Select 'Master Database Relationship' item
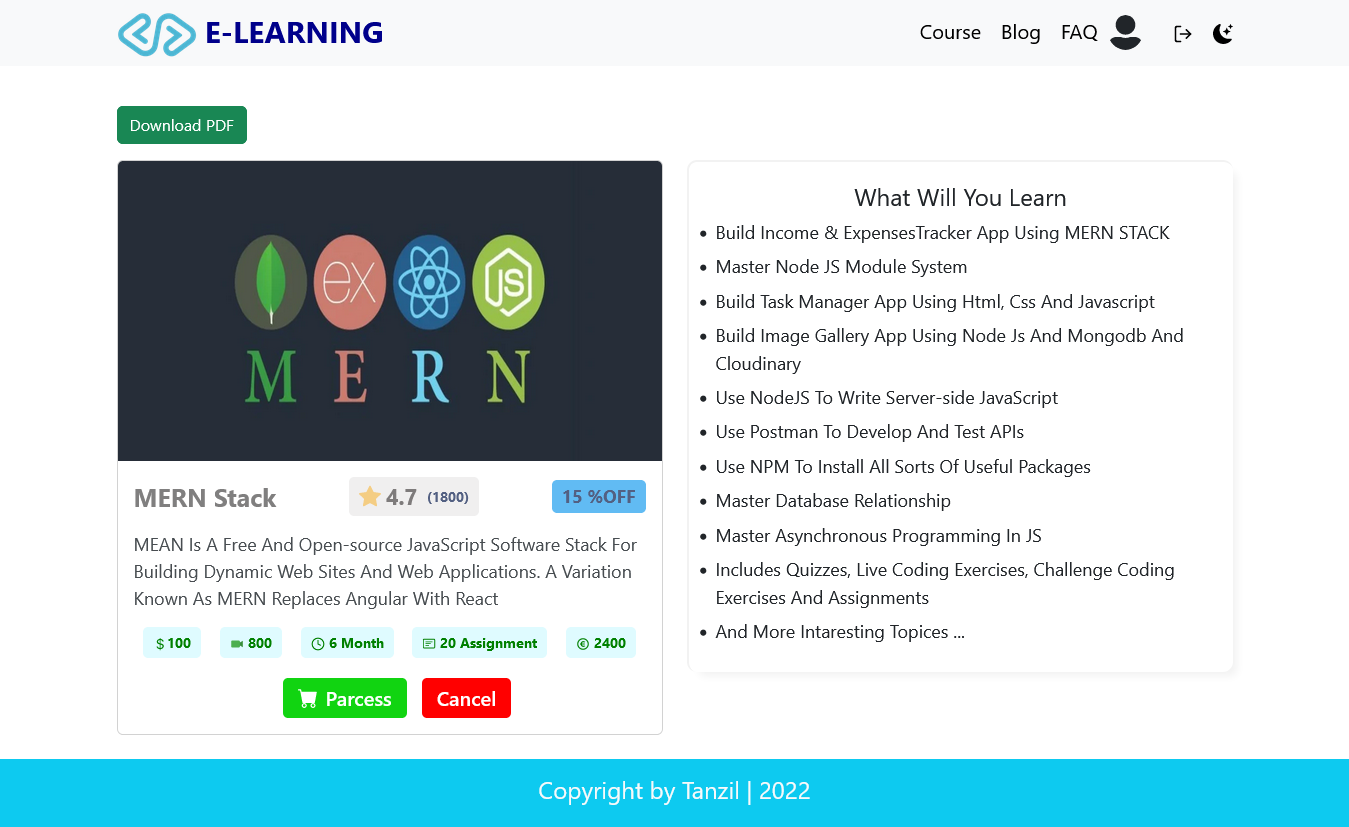Screen dimensions: 1349x827 coord(833,501)
